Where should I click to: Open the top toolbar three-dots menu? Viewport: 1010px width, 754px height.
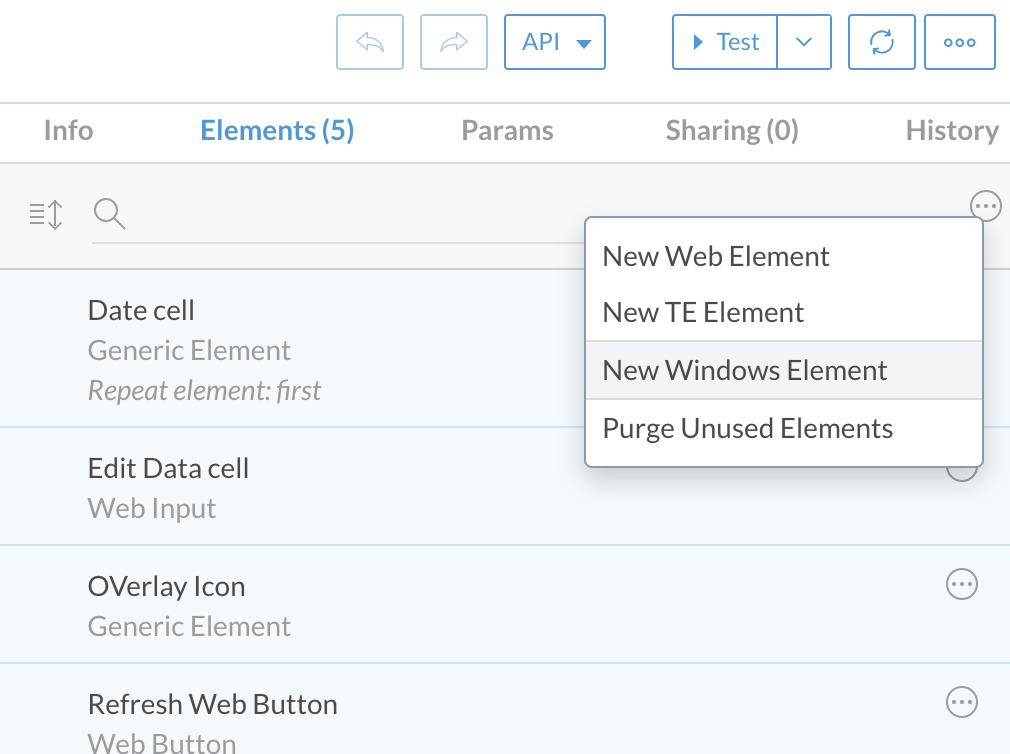click(x=960, y=42)
